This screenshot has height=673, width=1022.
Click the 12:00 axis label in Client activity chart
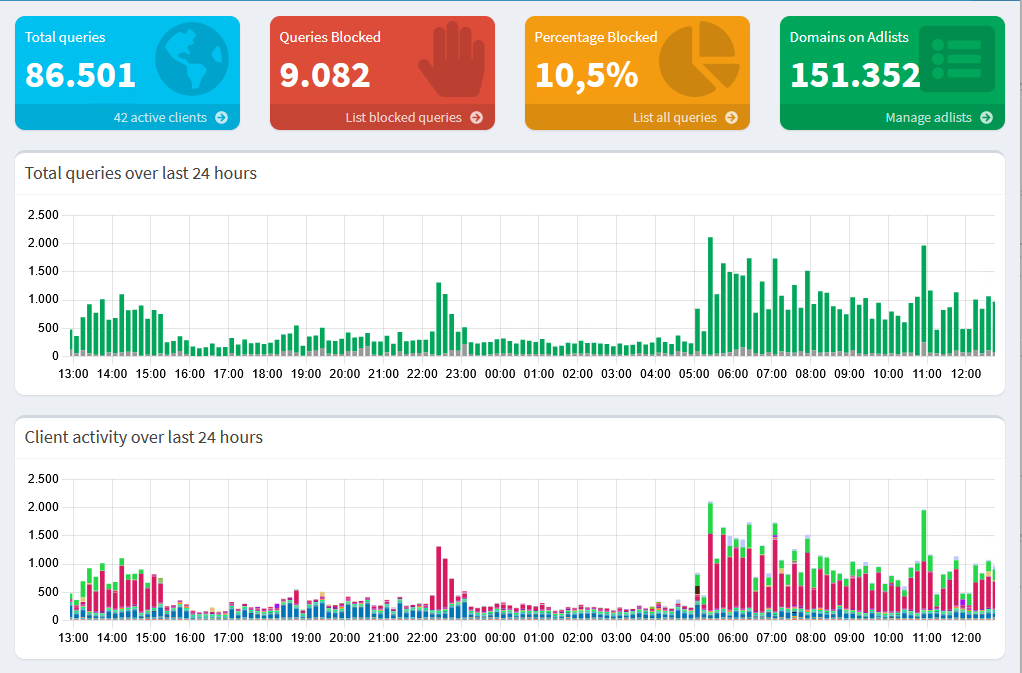pos(966,638)
